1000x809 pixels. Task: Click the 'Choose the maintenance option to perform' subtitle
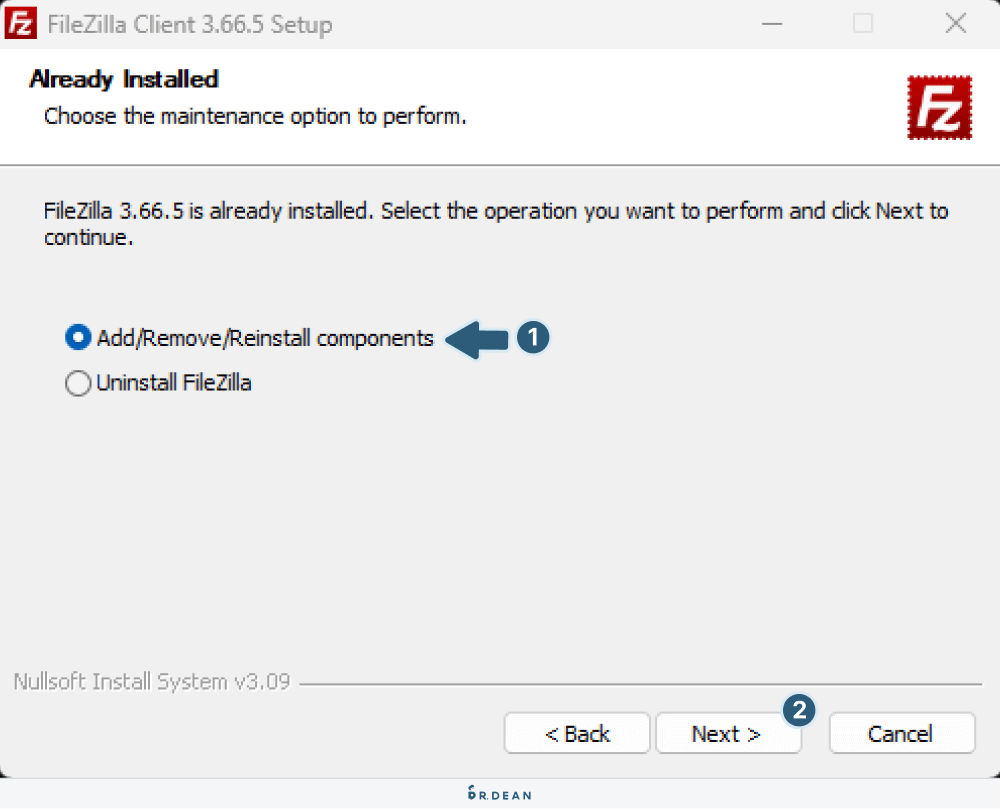[x=255, y=116]
